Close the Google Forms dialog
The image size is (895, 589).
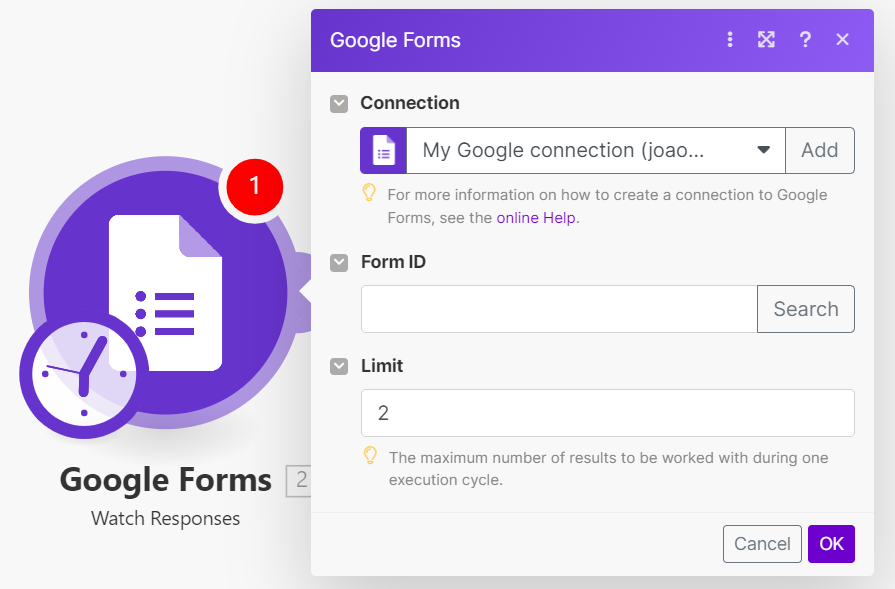pos(842,39)
